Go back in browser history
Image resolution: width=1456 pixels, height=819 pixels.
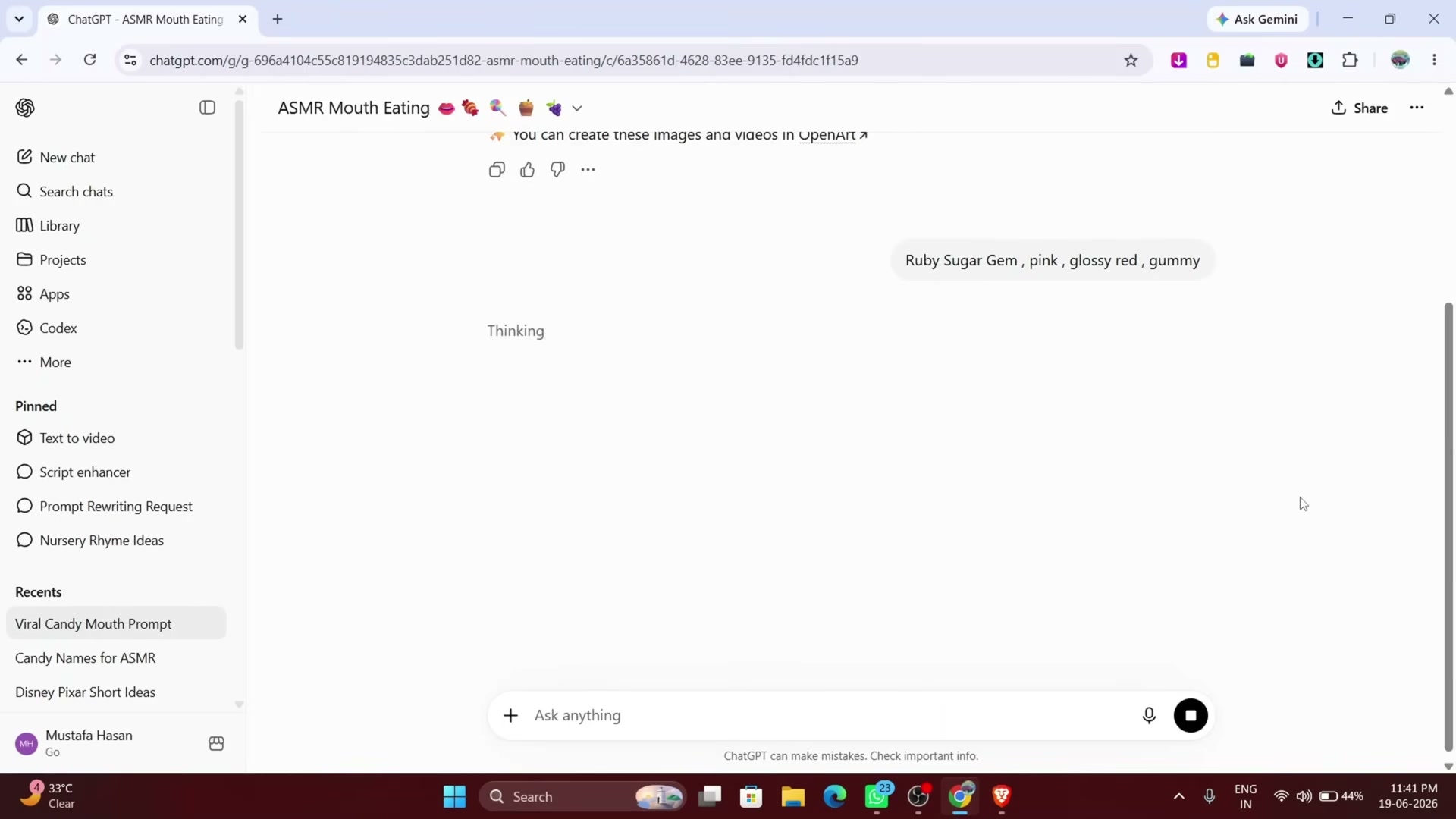[22, 60]
